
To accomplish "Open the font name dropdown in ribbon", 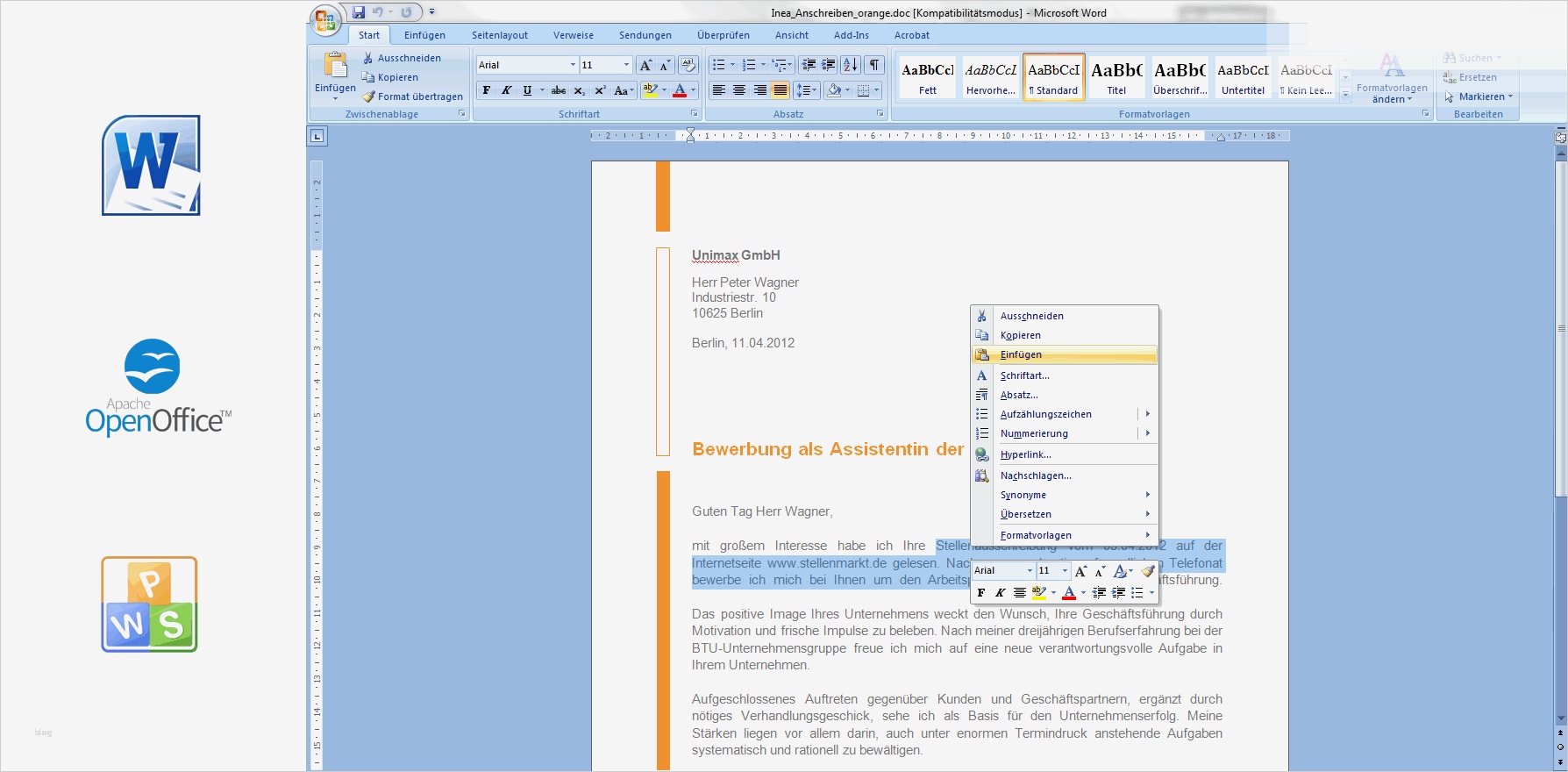I will pos(573,65).
